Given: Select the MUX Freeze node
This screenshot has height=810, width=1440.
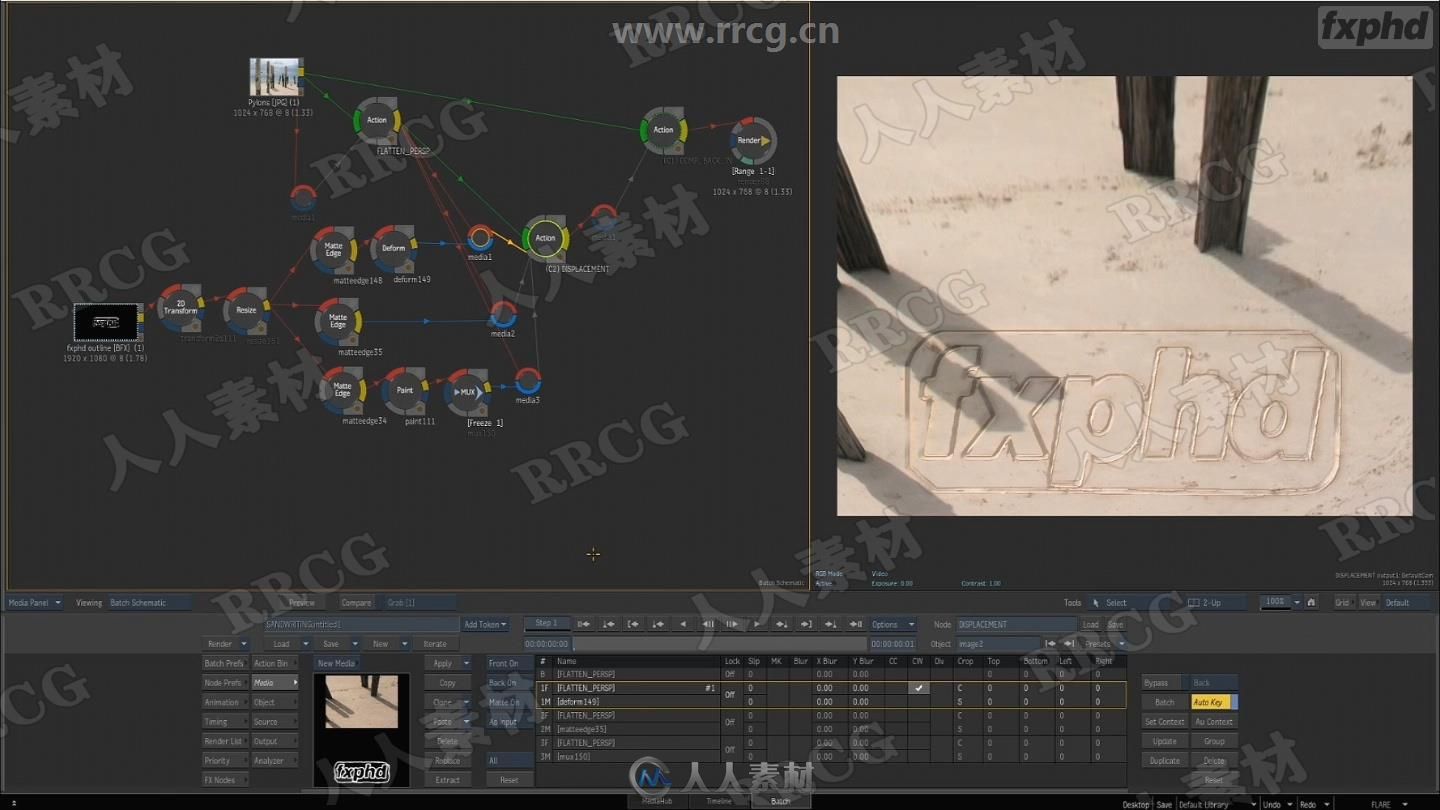Looking at the screenshot, I should 467,391.
